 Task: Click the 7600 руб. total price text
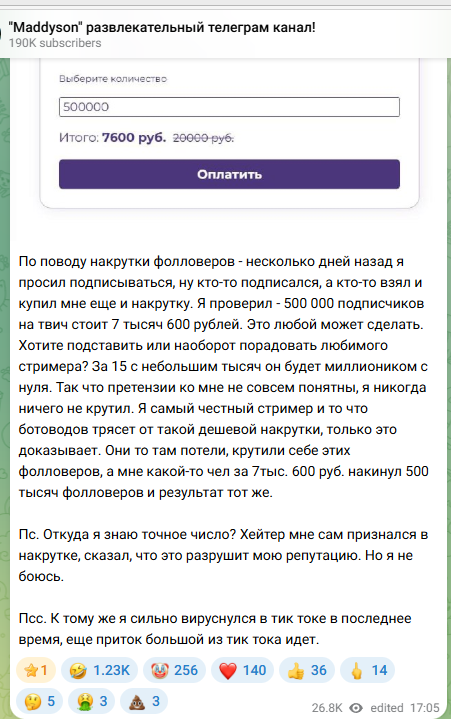click(134, 138)
